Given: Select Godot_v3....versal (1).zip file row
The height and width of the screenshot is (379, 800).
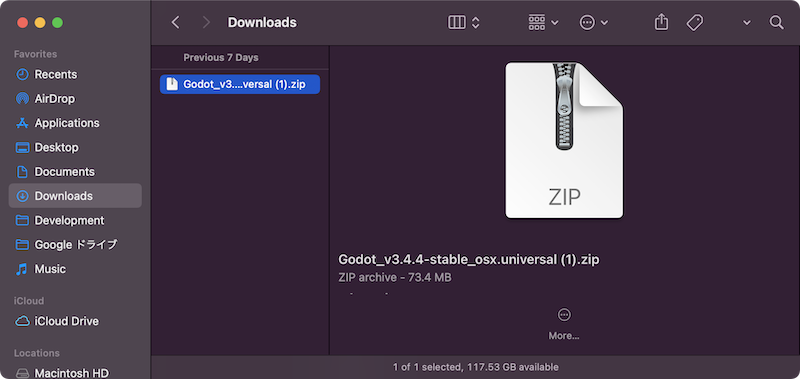Looking at the screenshot, I should click(240, 84).
